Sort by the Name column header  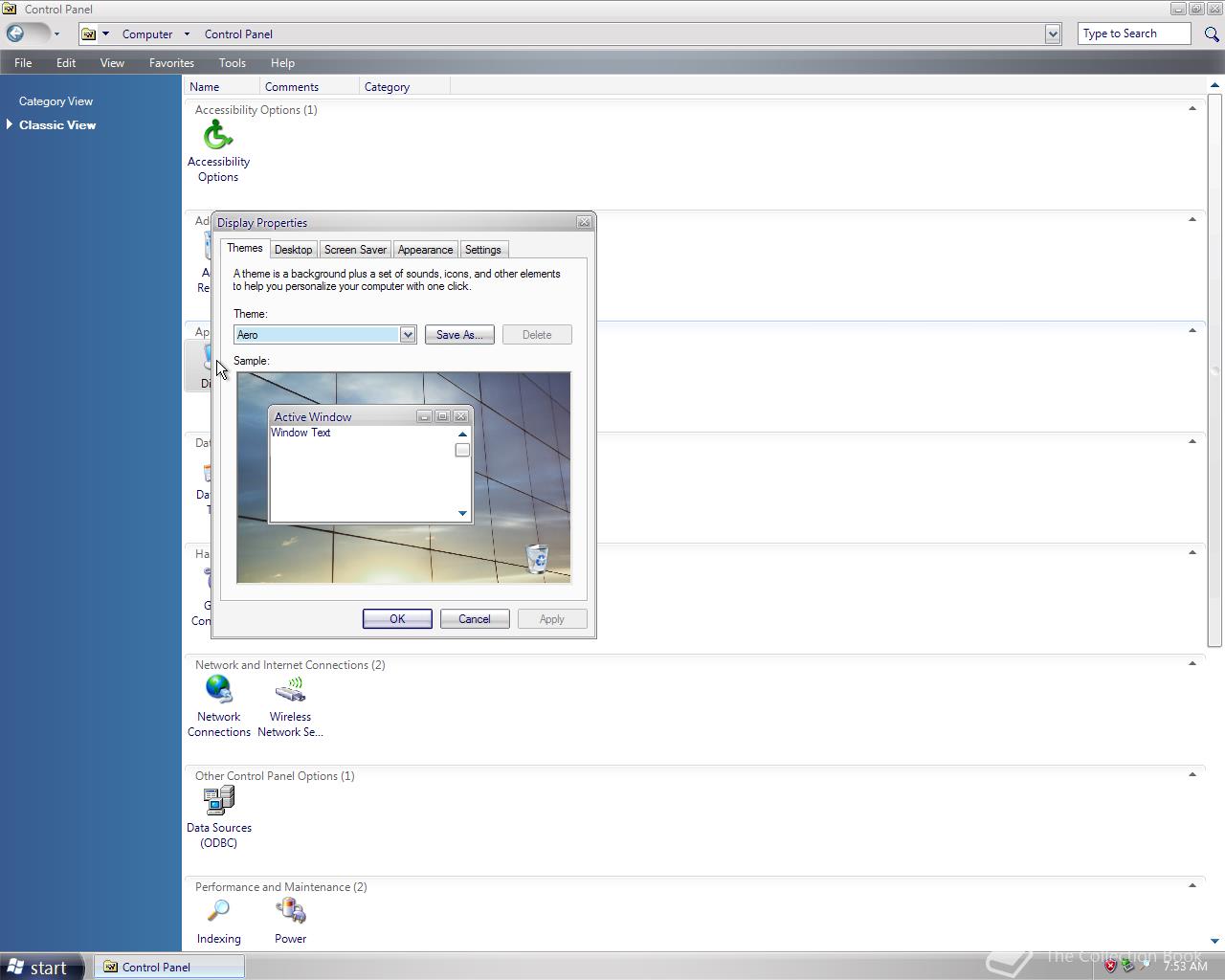221,86
